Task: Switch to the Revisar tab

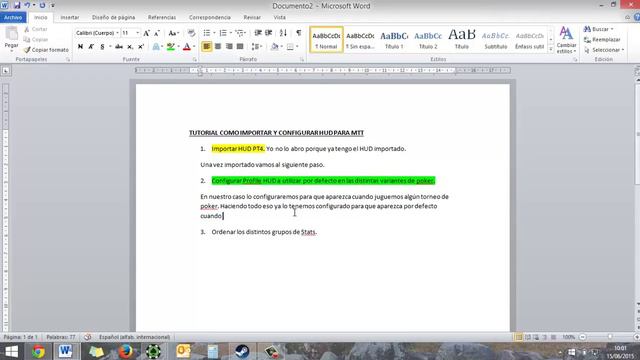Action: (x=252, y=18)
